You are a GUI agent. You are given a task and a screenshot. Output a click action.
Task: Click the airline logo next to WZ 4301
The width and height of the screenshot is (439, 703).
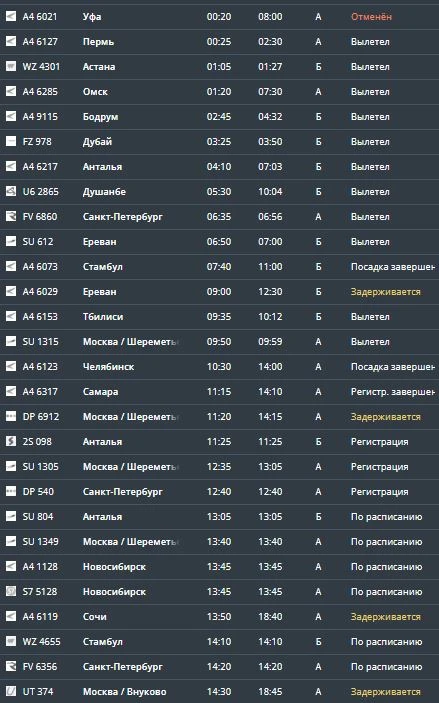11,66
